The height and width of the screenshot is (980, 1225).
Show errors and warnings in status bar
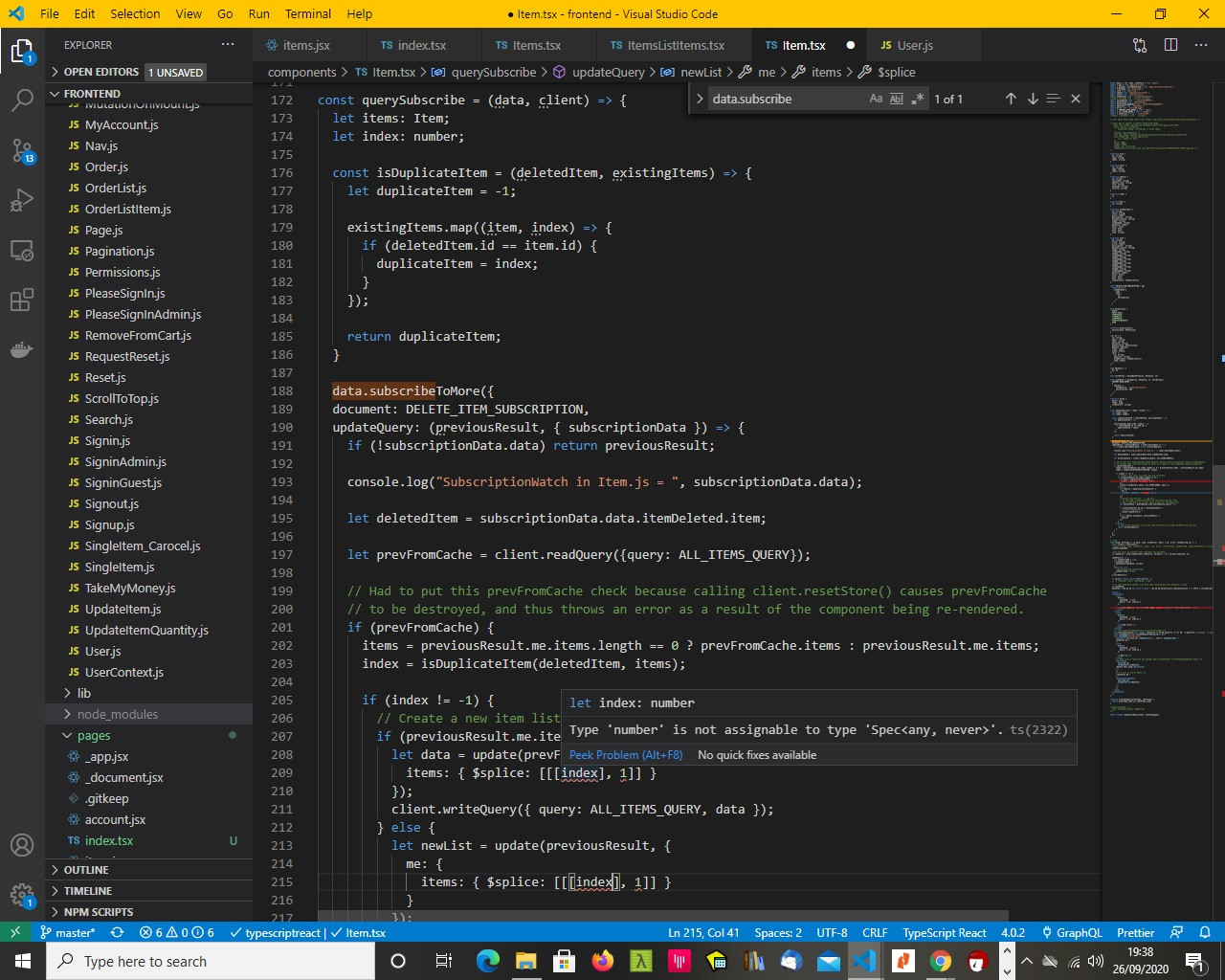point(177,932)
